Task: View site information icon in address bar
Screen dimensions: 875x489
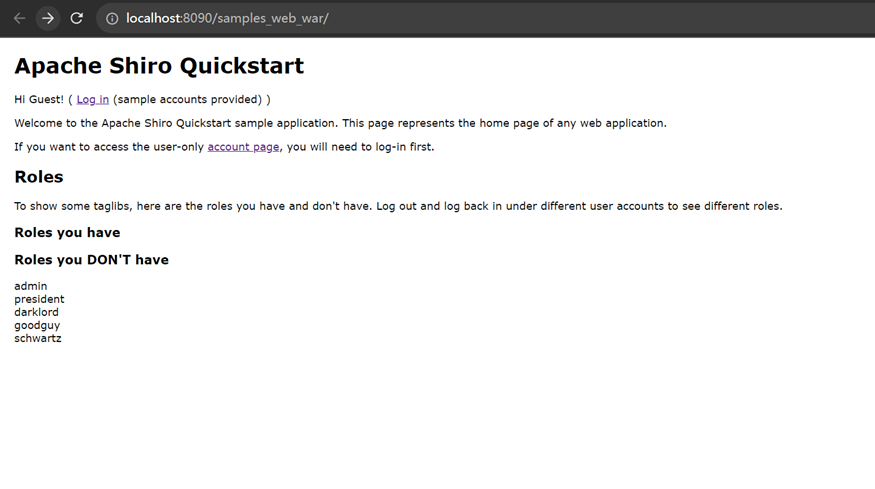Action: 112,18
